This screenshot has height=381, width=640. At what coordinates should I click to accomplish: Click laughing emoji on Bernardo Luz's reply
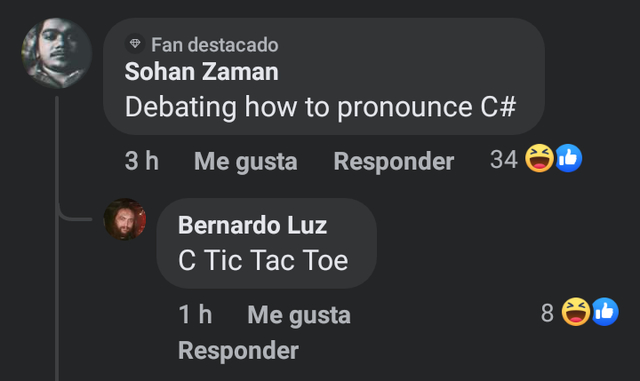[x=576, y=312]
